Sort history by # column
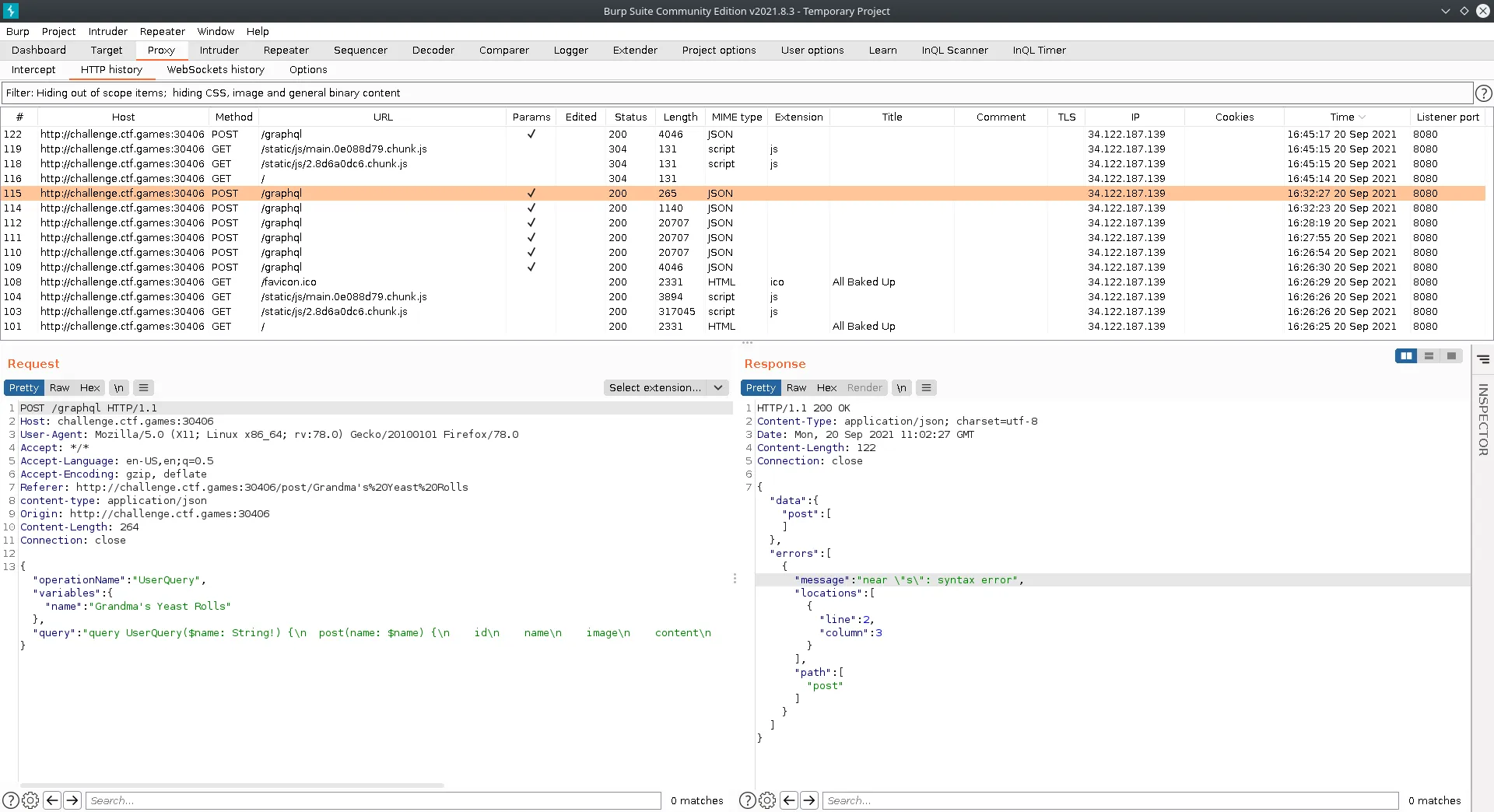This screenshot has width=1494, height=812. pyautogui.click(x=19, y=117)
